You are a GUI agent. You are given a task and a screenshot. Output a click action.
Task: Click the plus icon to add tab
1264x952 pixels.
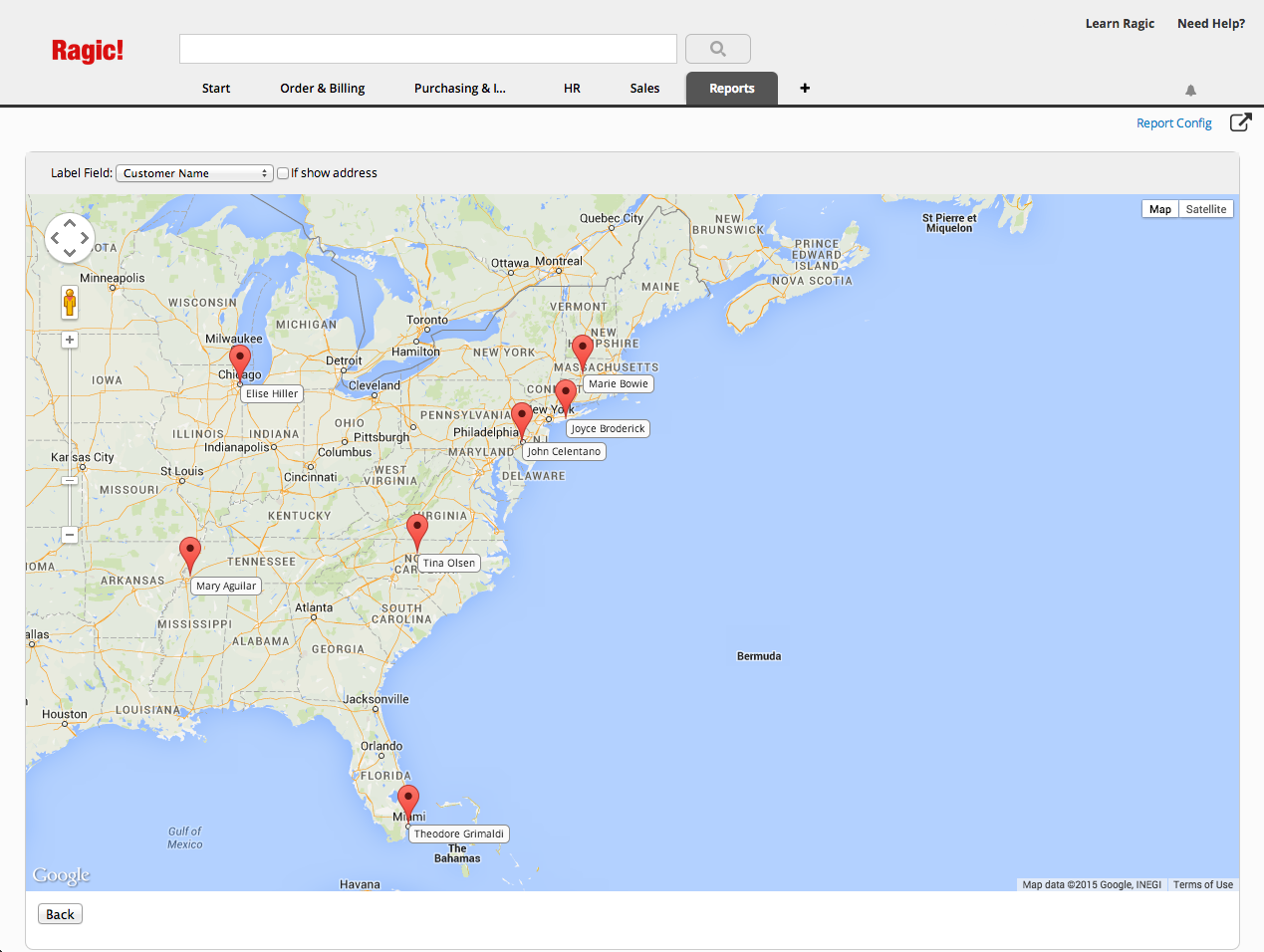pos(805,88)
